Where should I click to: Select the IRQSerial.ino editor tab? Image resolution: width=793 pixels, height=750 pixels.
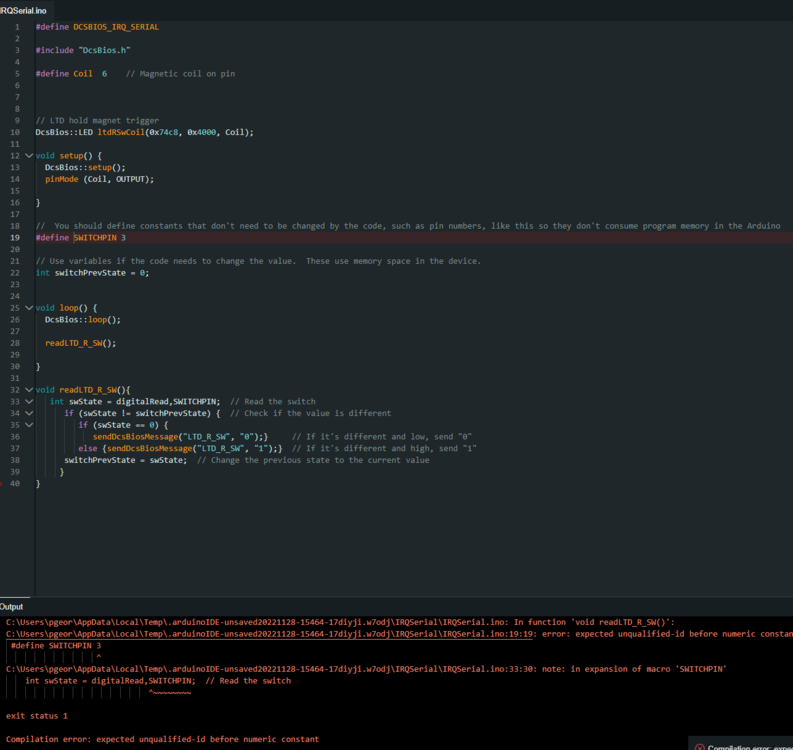click(x=24, y=9)
